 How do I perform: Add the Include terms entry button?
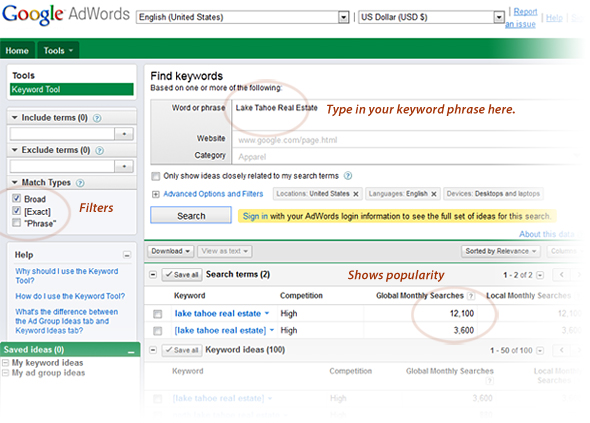tap(124, 134)
